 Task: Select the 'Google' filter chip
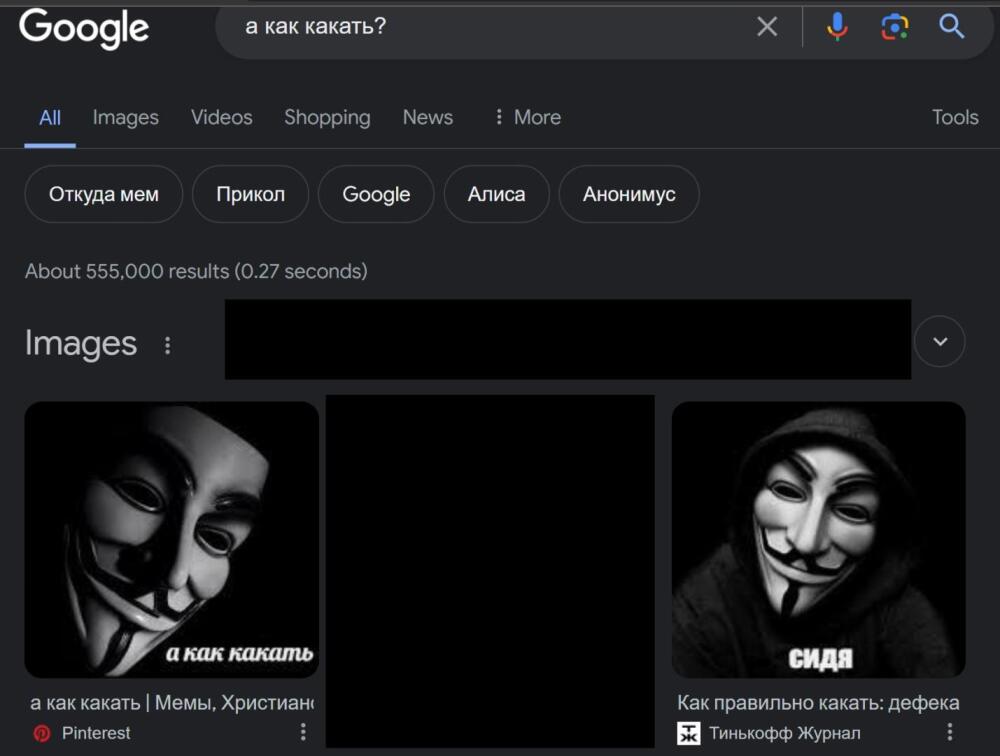376,194
